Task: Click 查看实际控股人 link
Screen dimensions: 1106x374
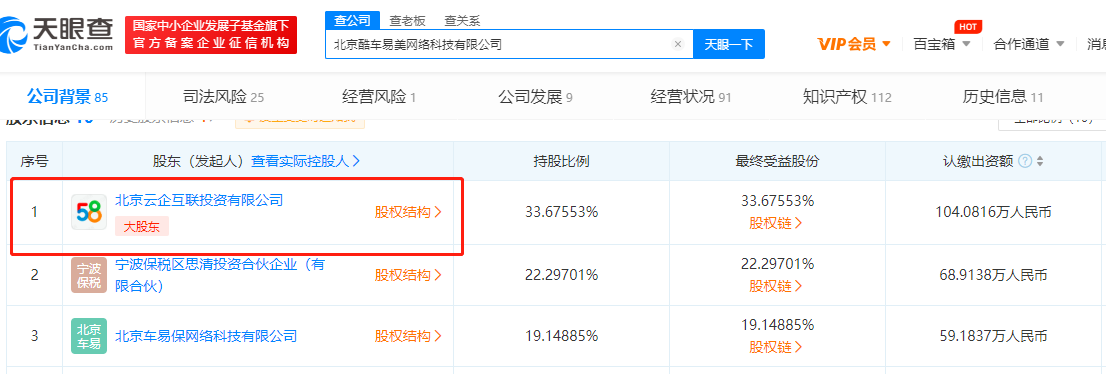Action: pyautogui.click(x=305, y=161)
